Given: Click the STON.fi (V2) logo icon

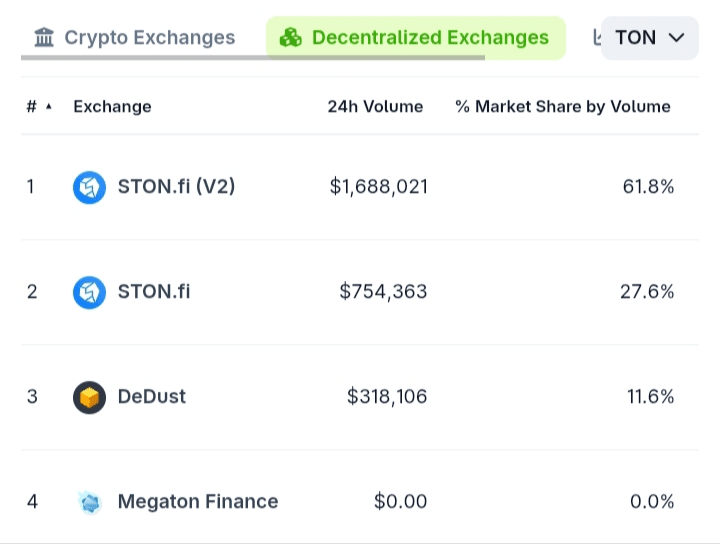Looking at the screenshot, I should (x=89, y=187).
